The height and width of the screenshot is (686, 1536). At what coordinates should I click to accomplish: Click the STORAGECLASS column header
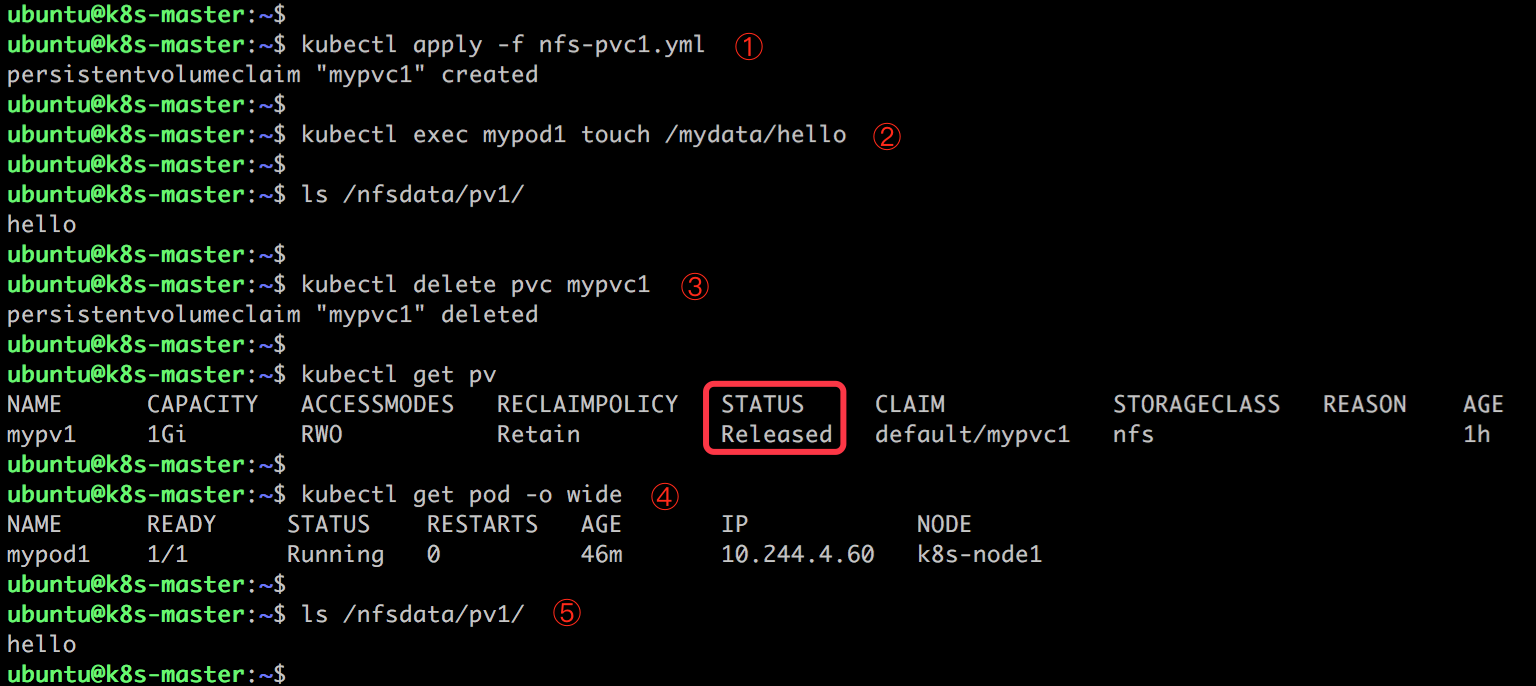click(1196, 404)
